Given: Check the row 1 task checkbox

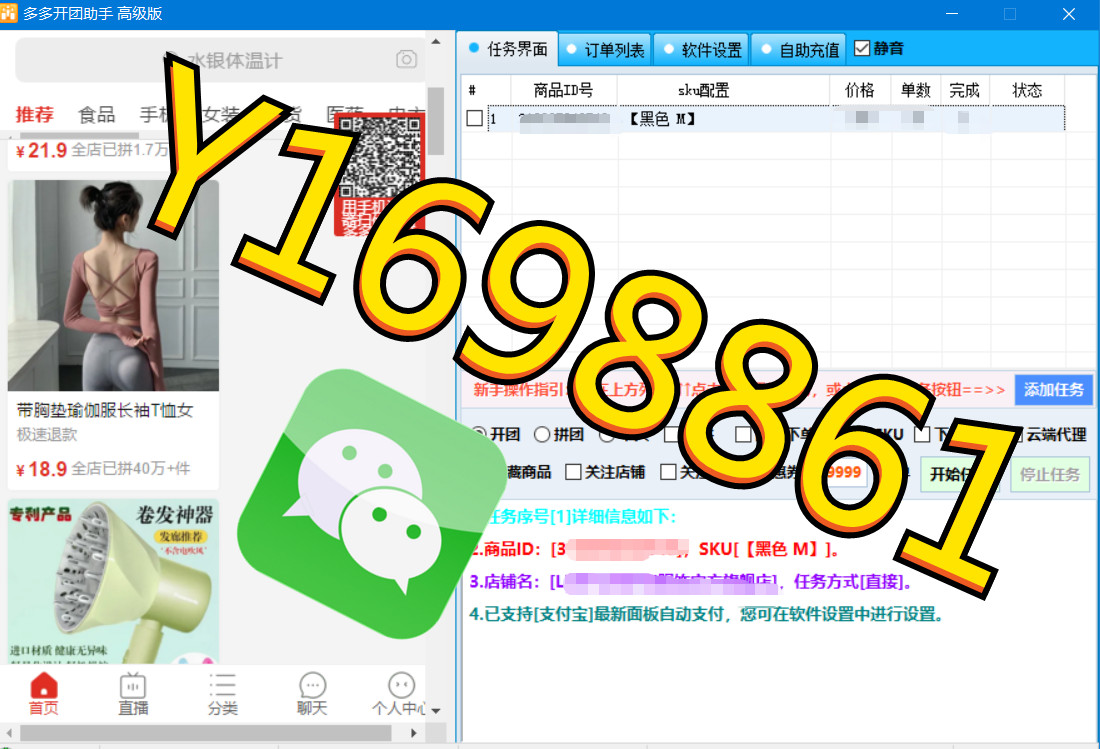Looking at the screenshot, I should (x=475, y=119).
